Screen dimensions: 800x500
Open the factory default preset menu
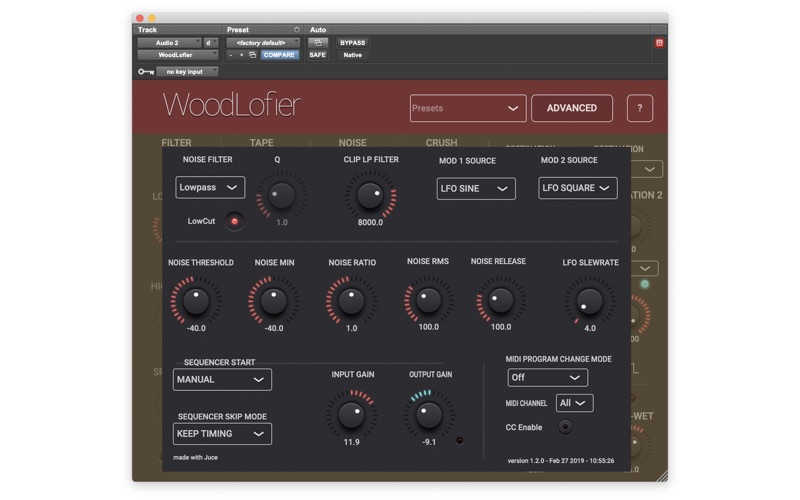(x=263, y=43)
